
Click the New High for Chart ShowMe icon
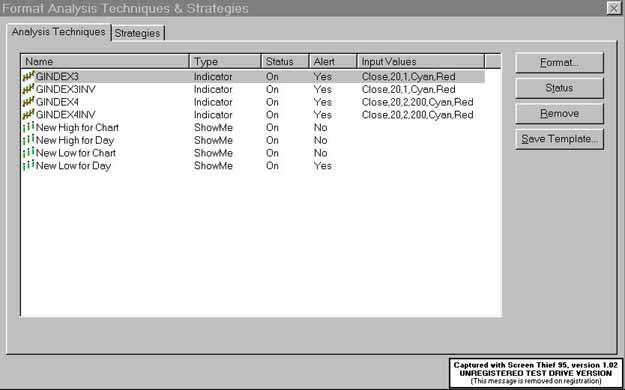[x=28, y=127]
